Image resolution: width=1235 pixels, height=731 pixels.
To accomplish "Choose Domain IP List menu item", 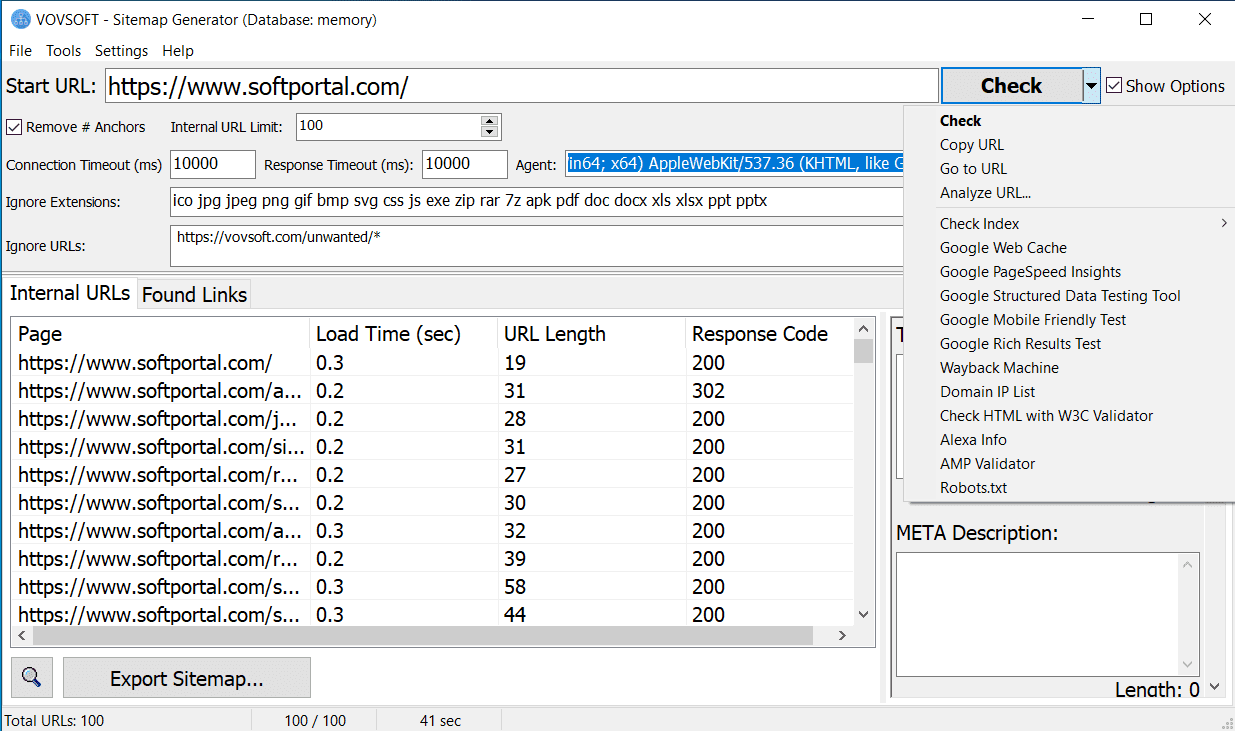I will [987, 392].
